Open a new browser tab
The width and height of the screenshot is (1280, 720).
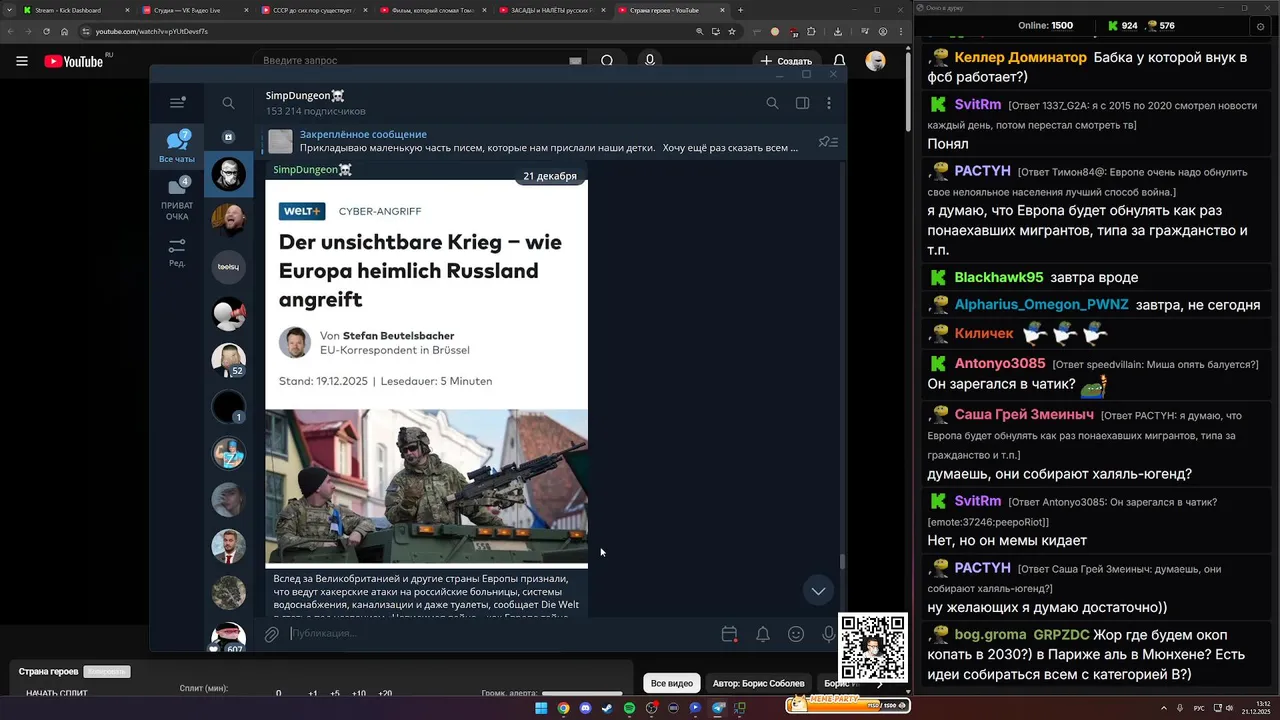[740, 10]
